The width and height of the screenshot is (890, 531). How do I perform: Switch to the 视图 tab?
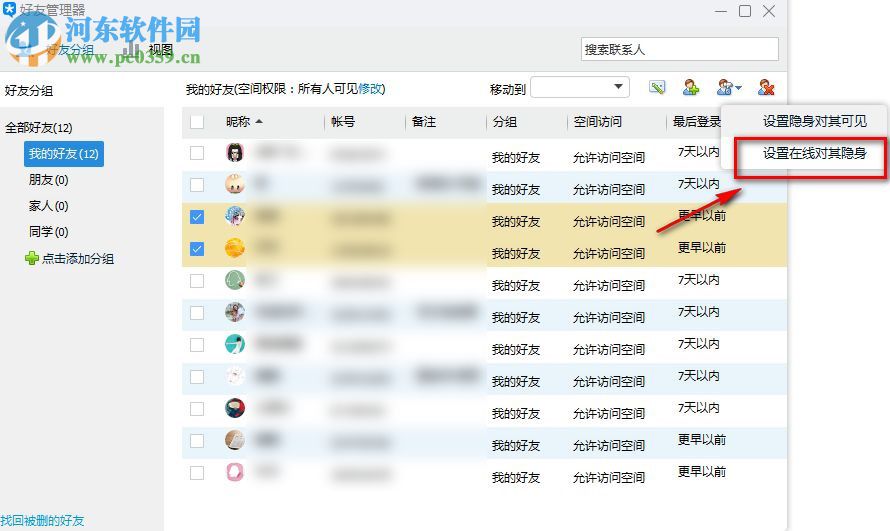pos(160,50)
